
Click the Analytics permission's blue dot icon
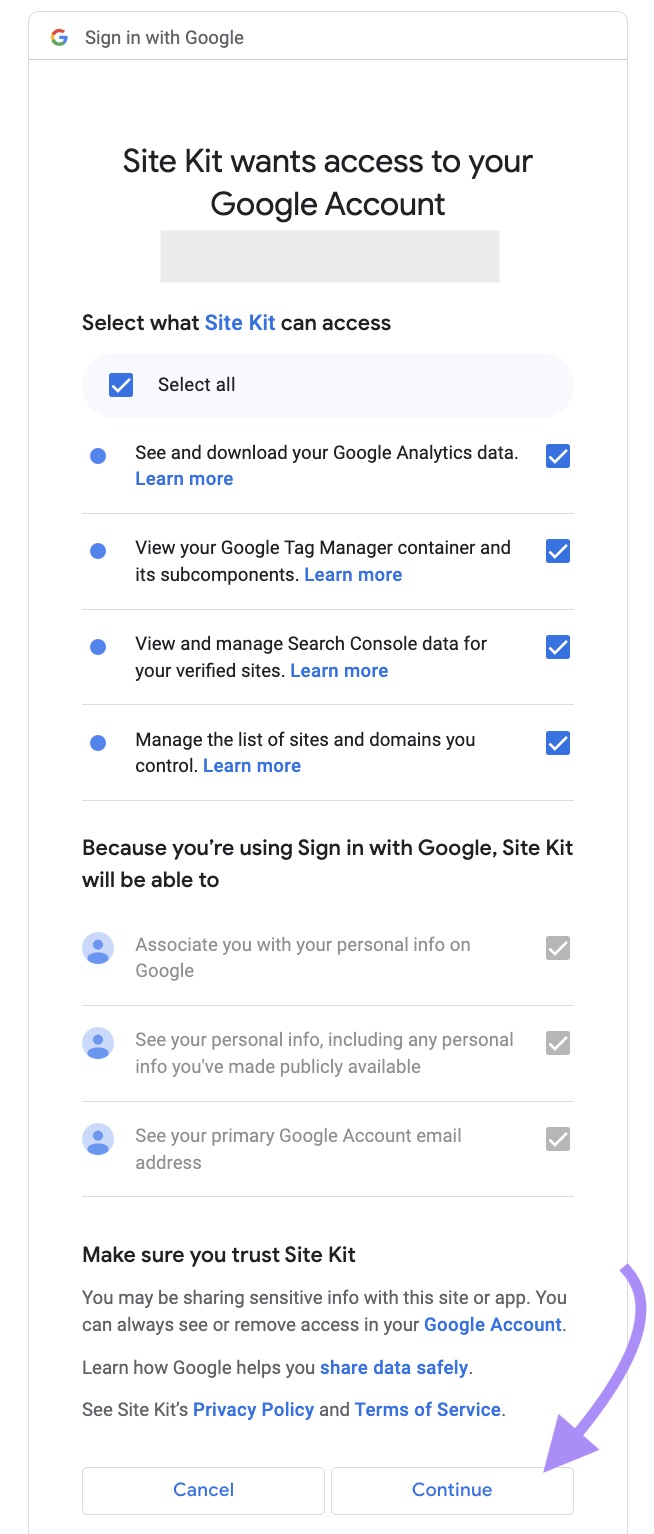[97, 455]
